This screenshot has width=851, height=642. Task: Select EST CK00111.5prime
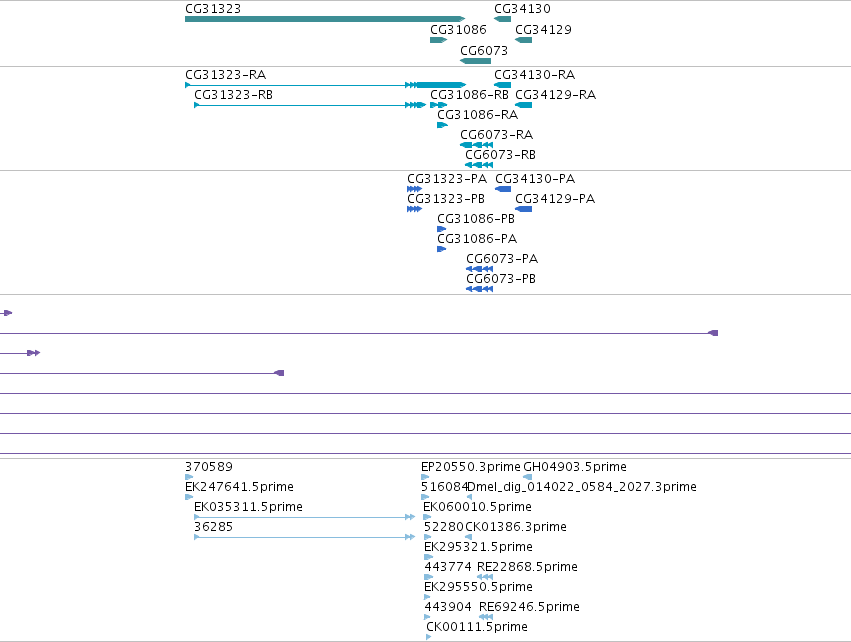(477, 627)
